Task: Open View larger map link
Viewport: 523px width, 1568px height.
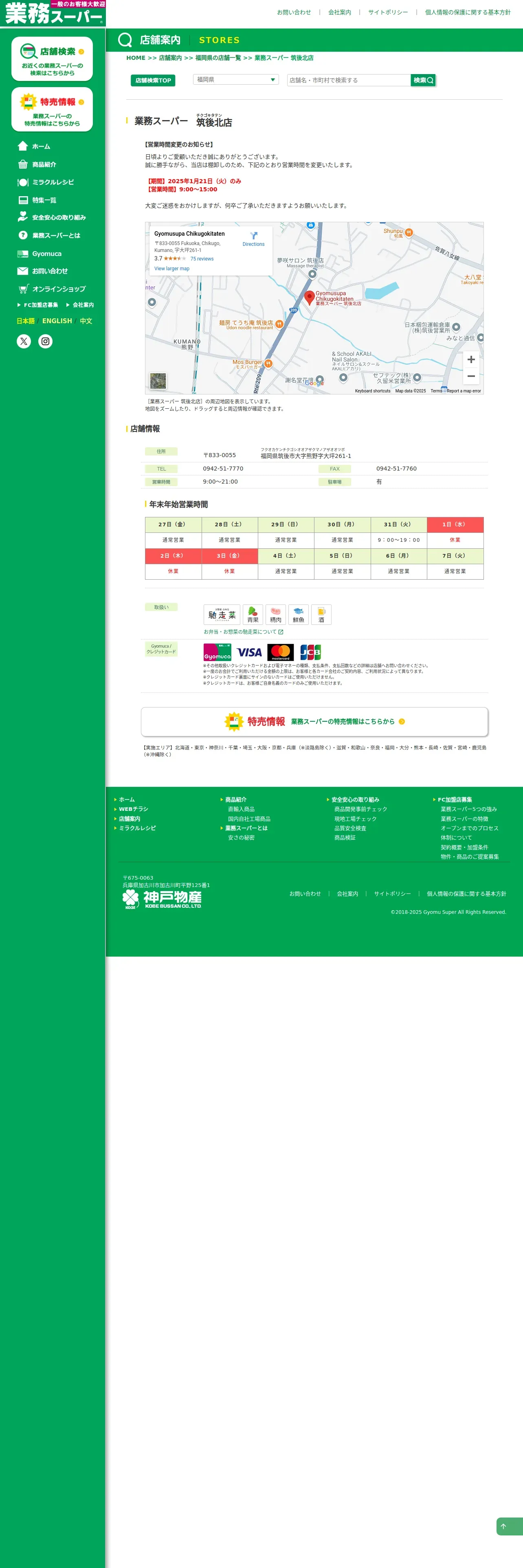Action: (172, 268)
